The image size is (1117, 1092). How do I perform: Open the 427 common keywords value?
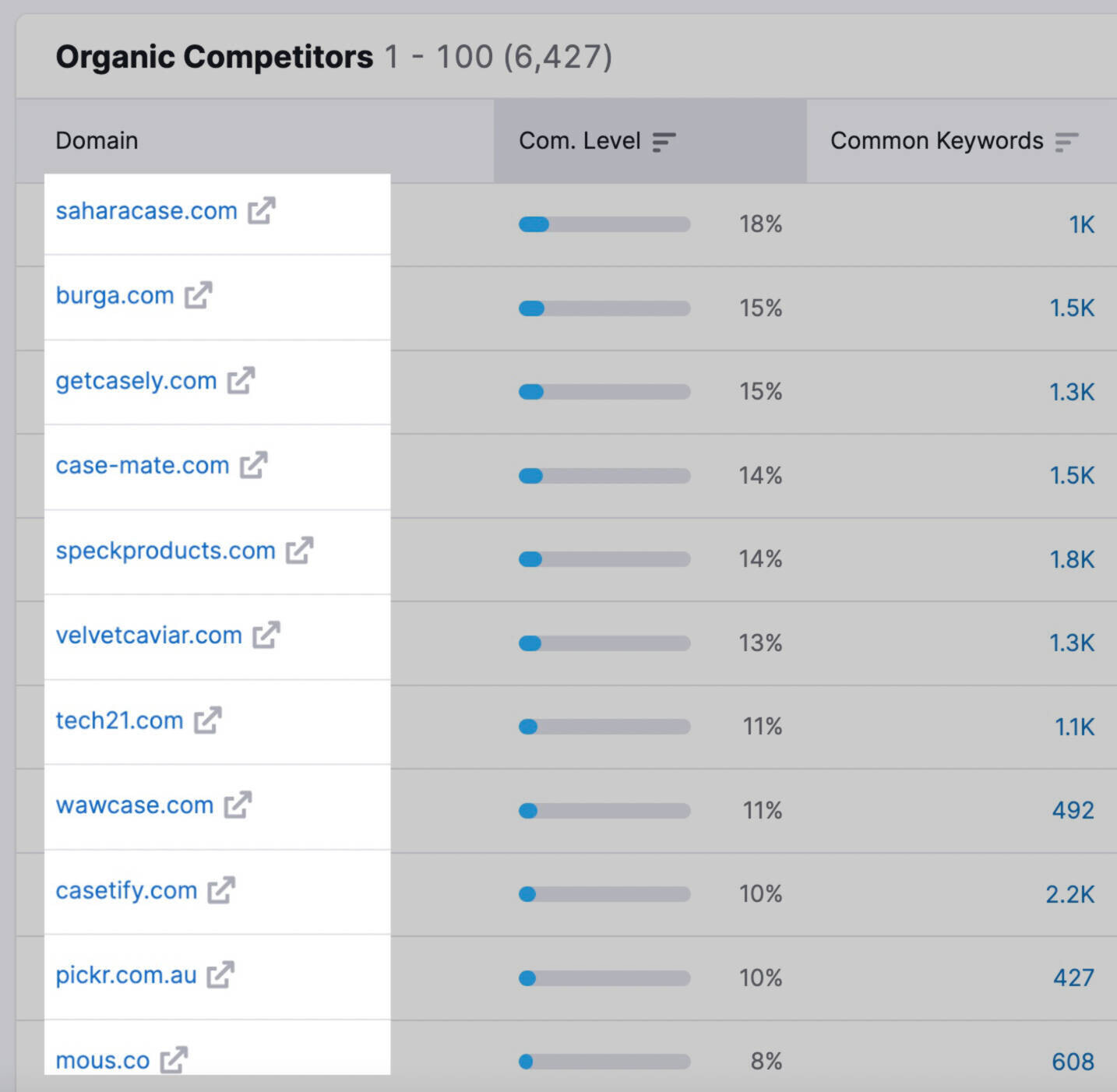pos(1073,978)
